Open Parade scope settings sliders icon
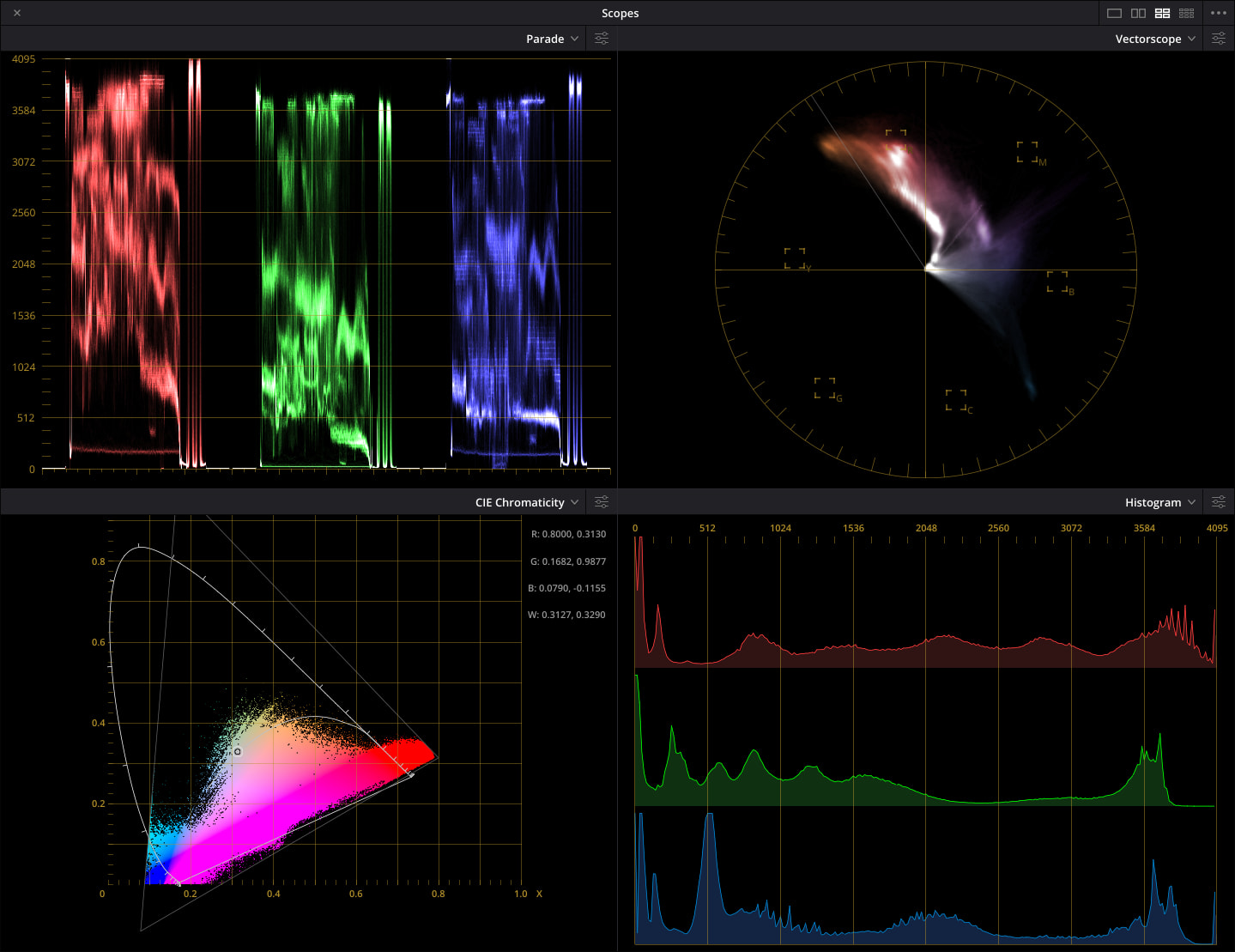The width and height of the screenshot is (1235, 952). pos(602,39)
